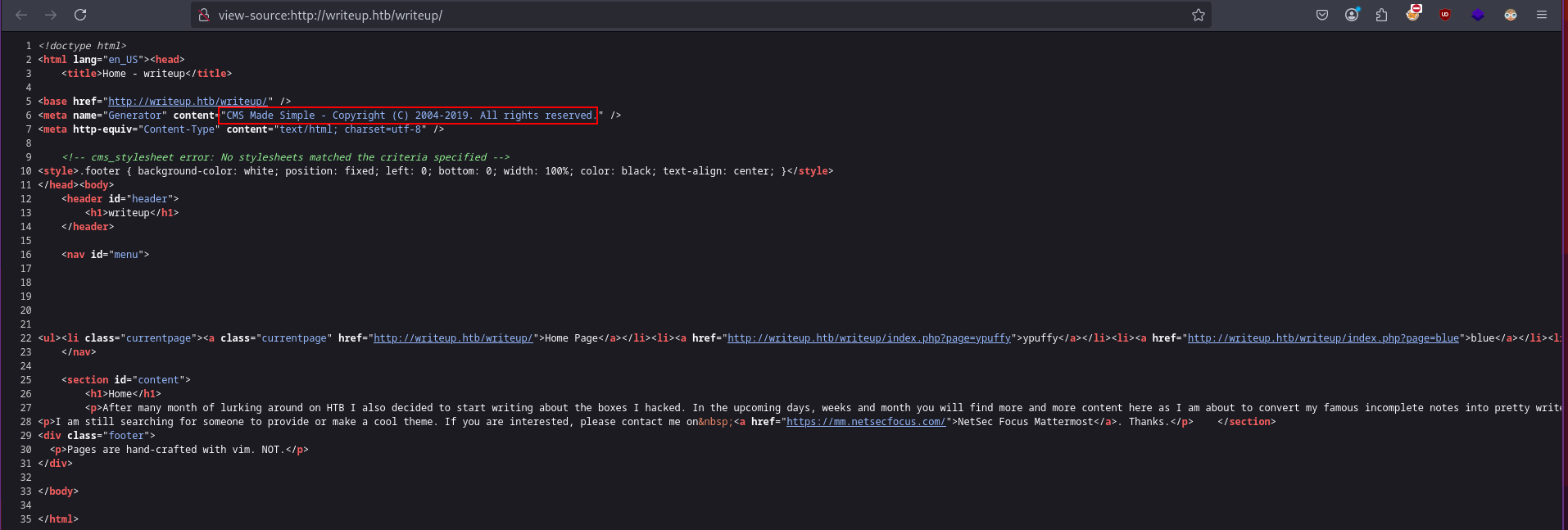
Task: Save page to Pocket
Action: coord(1322,15)
